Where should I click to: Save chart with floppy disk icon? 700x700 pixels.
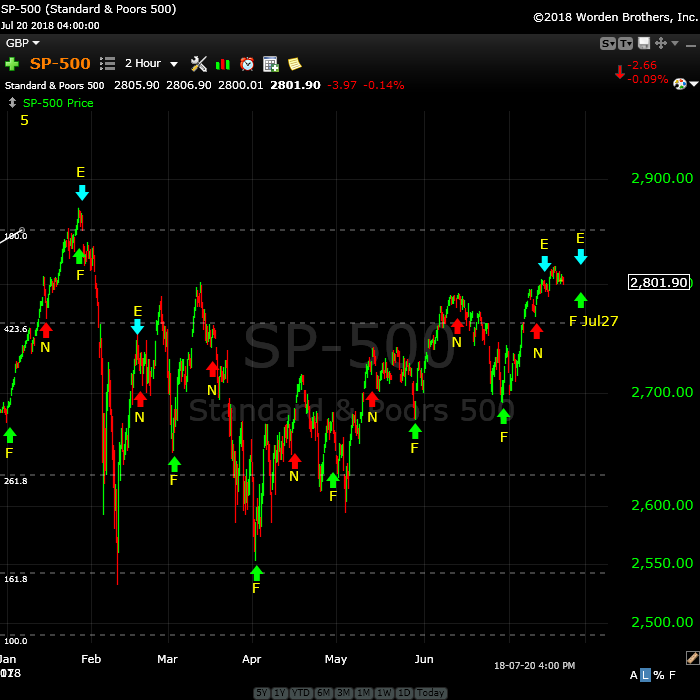[x=644, y=43]
